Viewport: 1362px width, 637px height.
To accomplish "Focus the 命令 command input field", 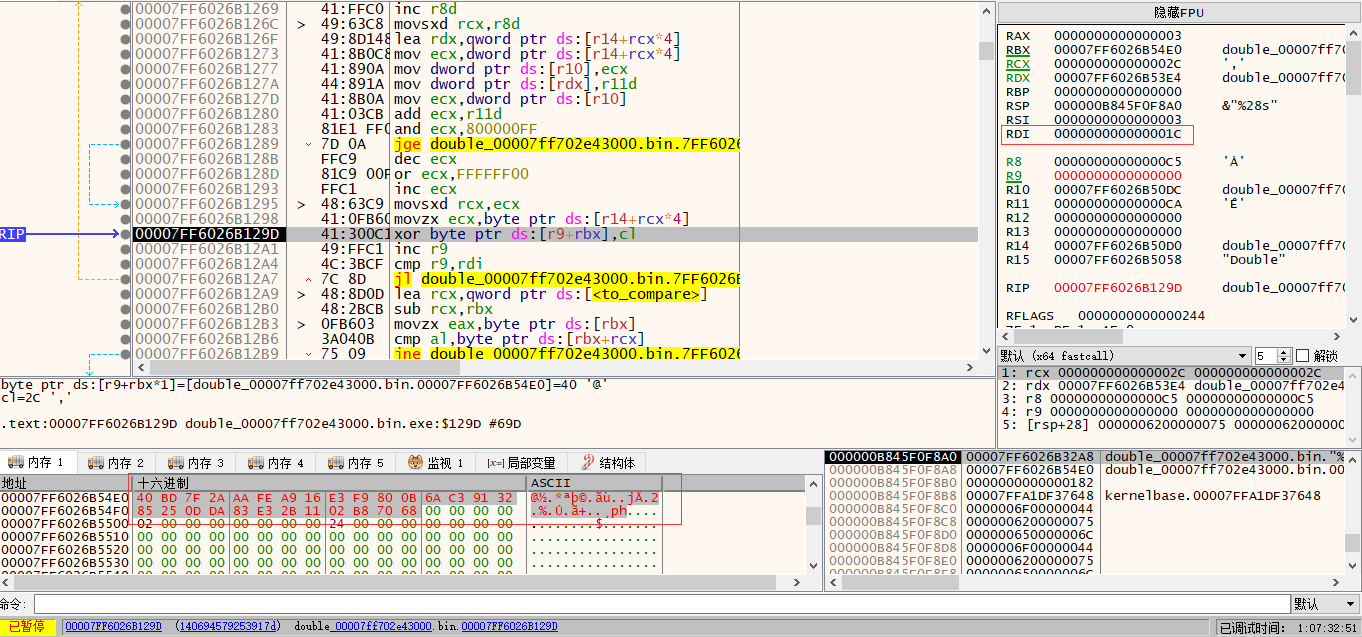I will tap(660, 604).
